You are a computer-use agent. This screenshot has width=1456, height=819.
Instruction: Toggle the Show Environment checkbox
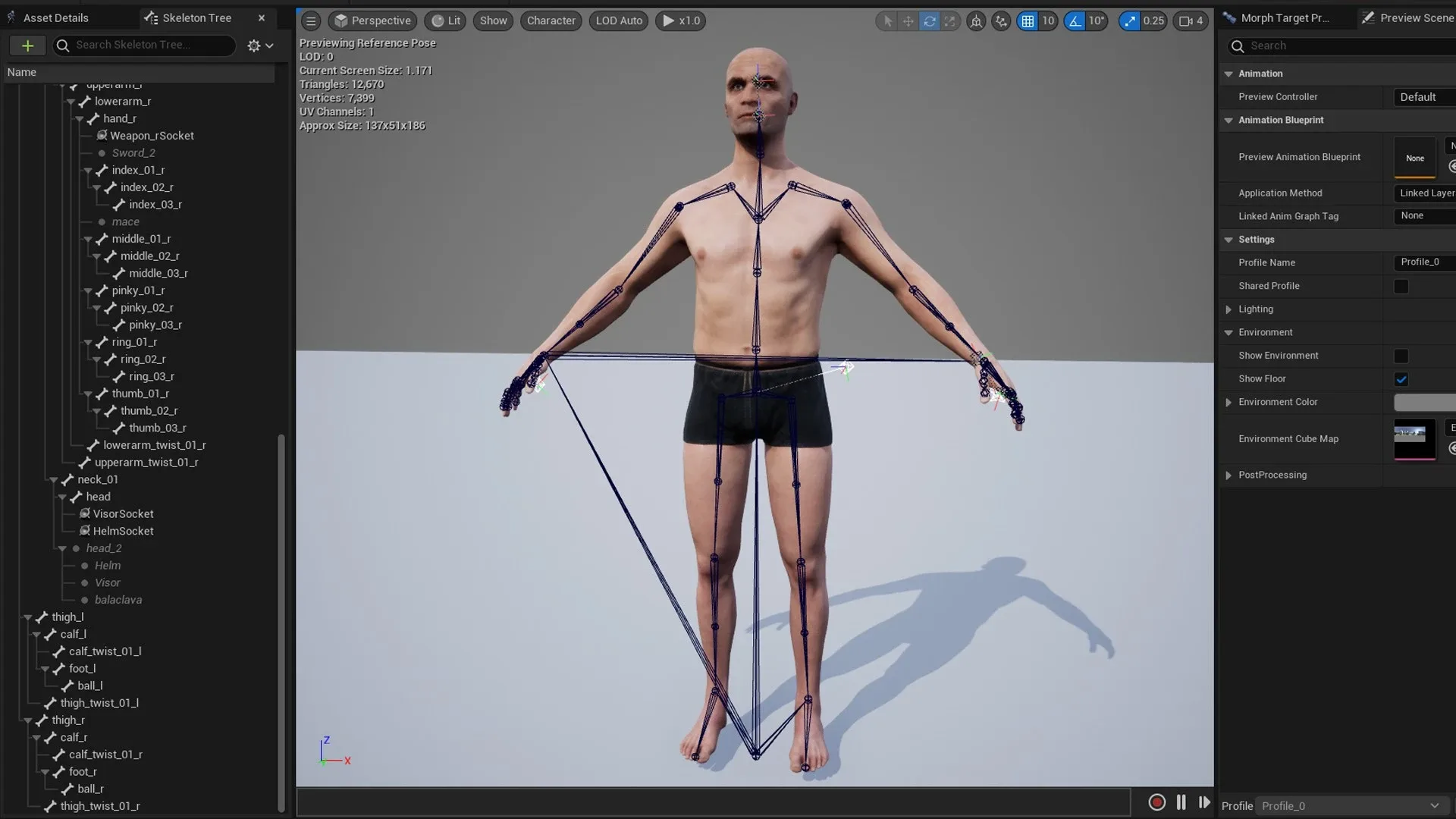click(1401, 356)
